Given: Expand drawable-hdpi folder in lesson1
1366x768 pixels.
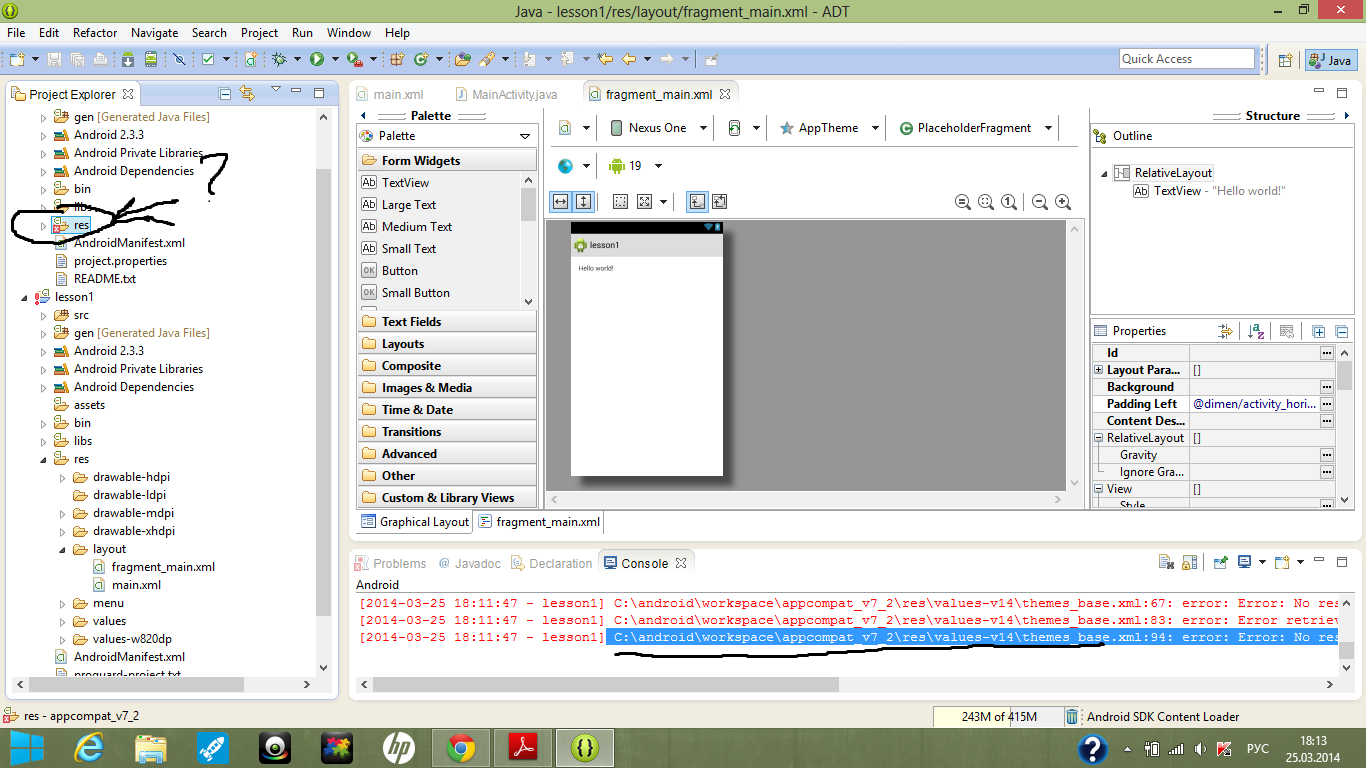Looking at the screenshot, I should 62,477.
